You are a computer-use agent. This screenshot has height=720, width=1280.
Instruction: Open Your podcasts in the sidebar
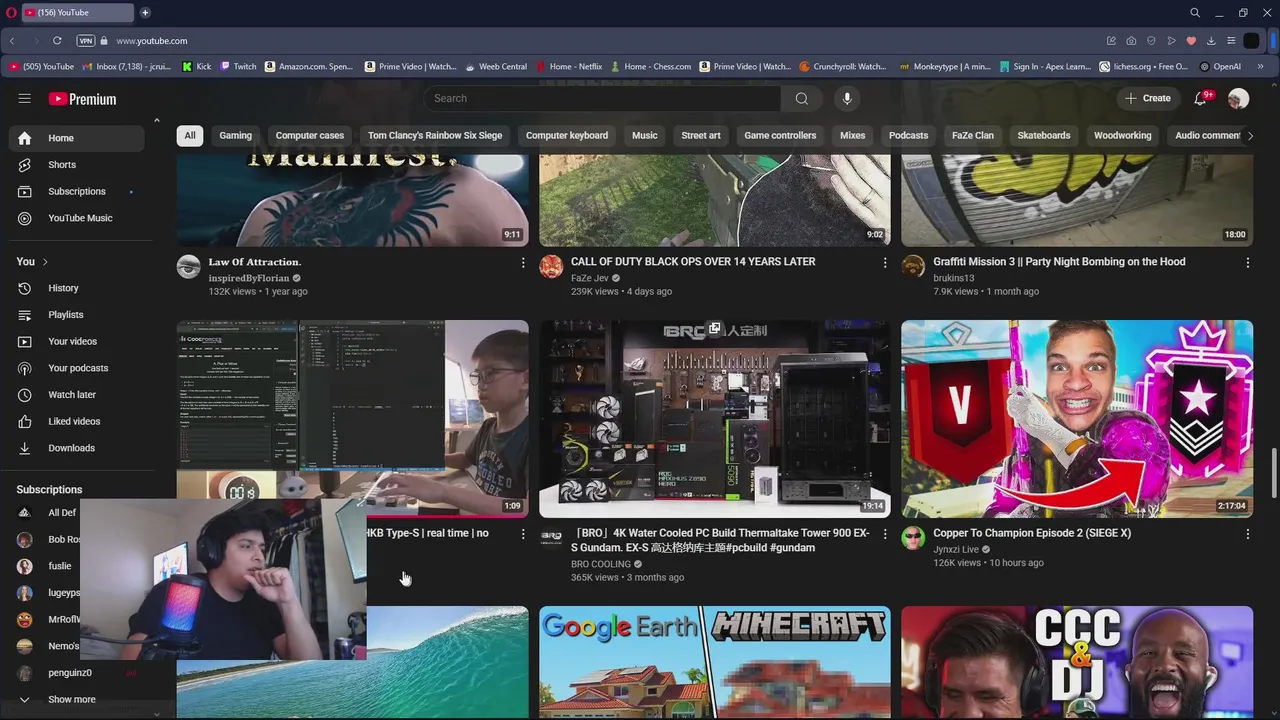click(x=76, y=368)
